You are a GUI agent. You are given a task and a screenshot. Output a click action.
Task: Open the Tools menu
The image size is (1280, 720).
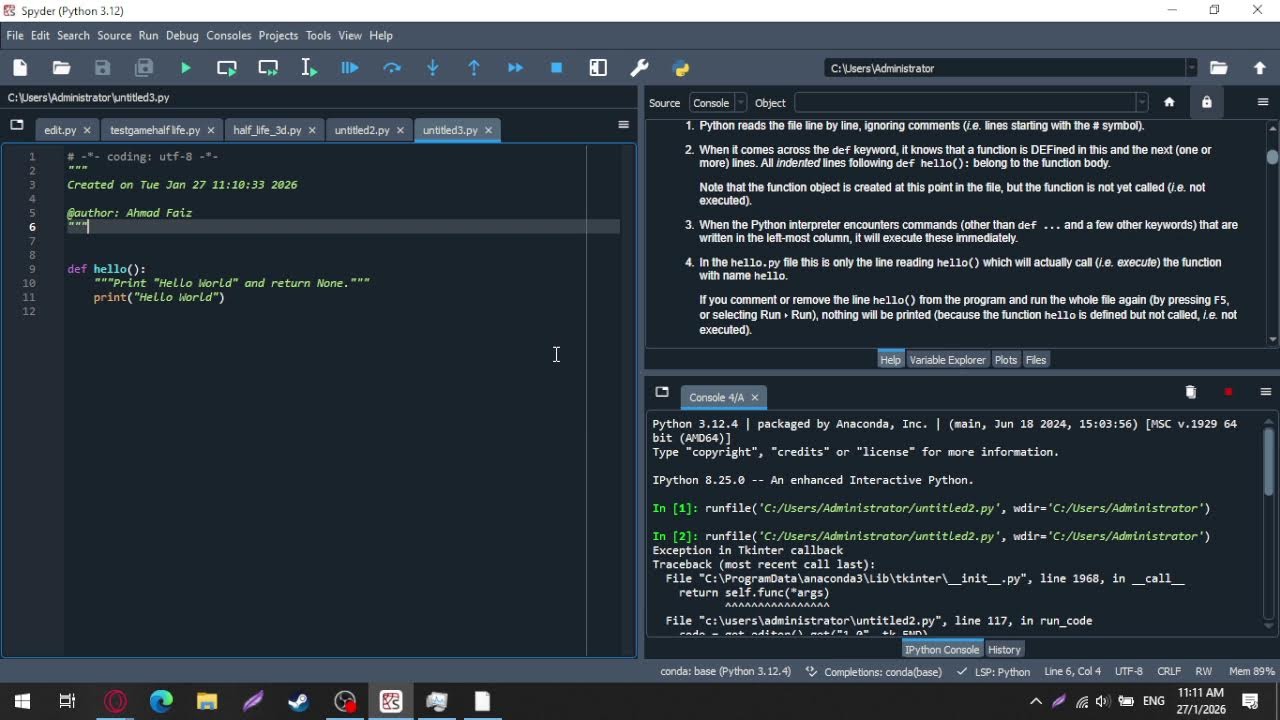point(318,35)
